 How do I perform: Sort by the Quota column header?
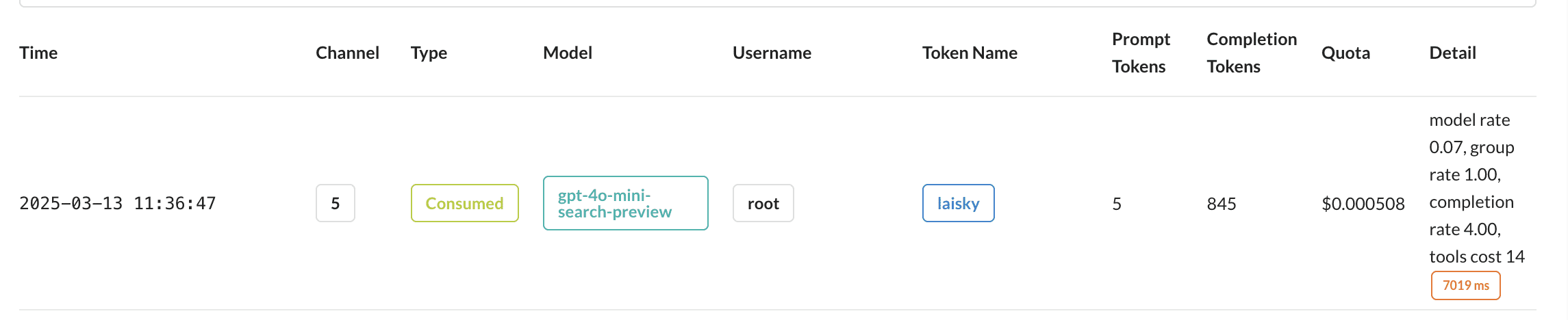(1345, 53)
